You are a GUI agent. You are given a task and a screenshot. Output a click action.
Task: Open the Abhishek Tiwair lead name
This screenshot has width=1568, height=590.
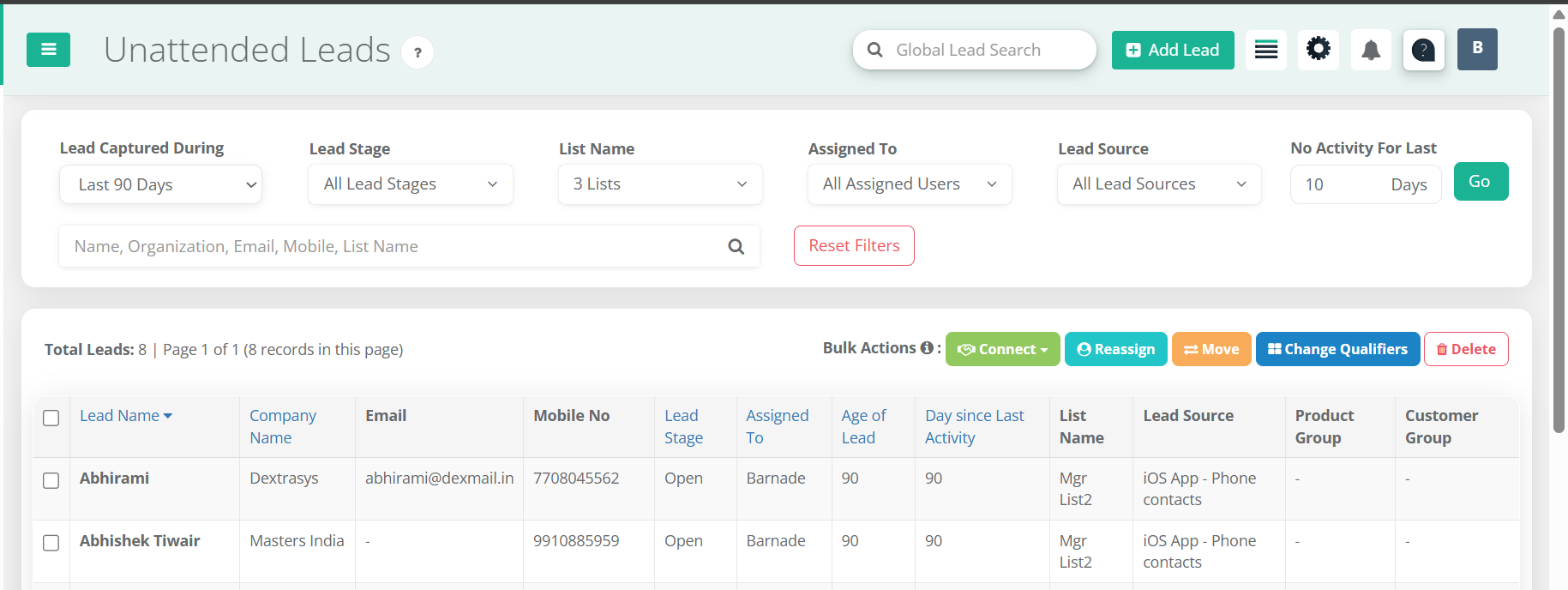(x=140, y=540)
